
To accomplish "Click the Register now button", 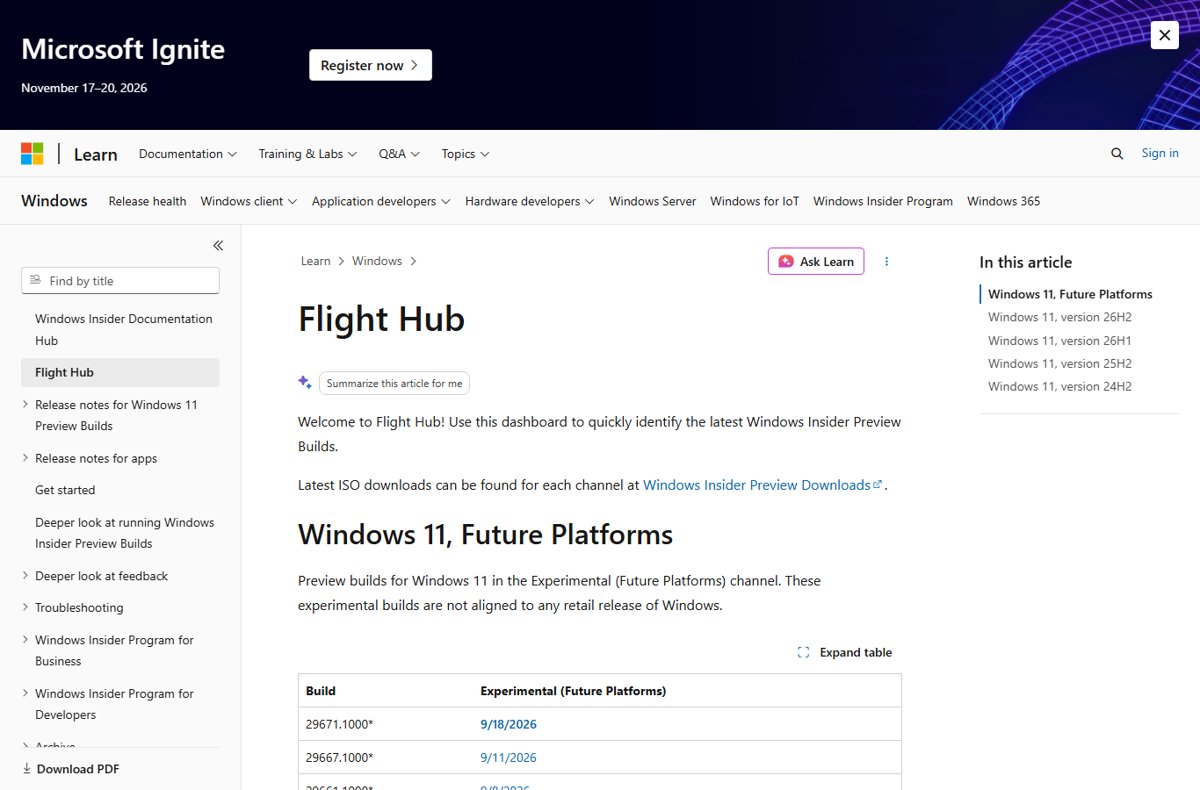I will click(x=370, y=65).
